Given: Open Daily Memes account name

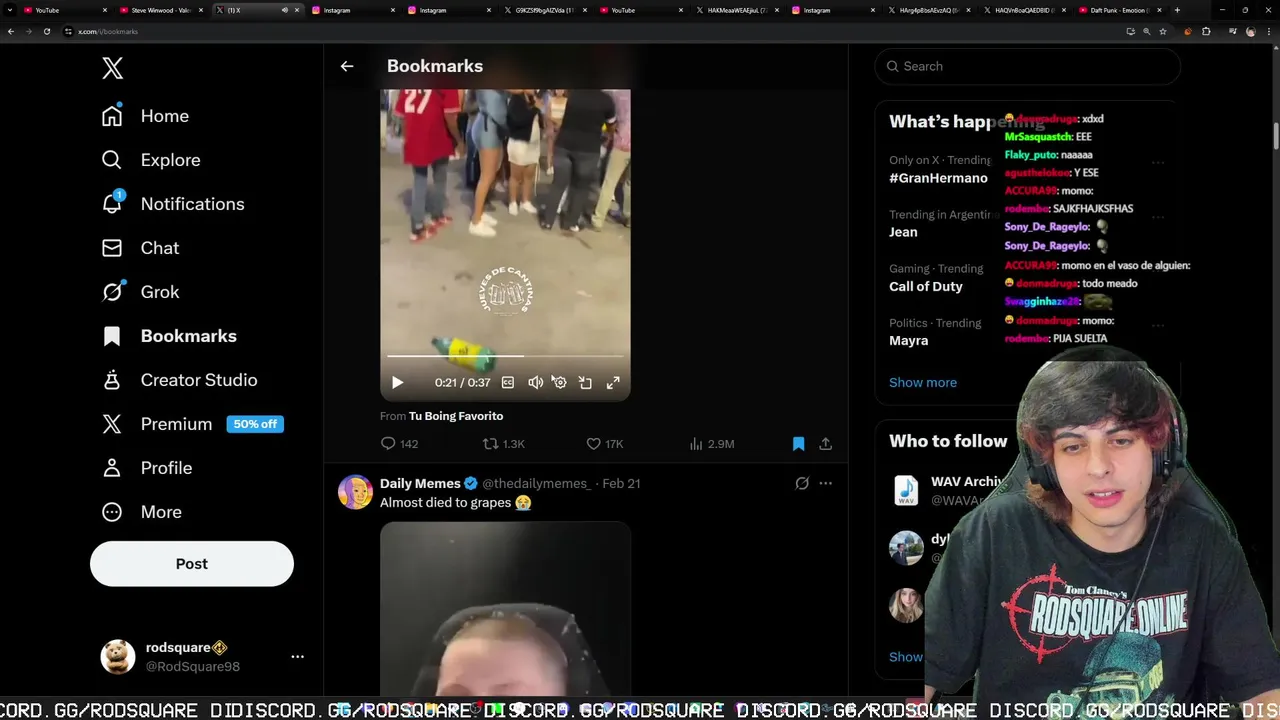Looking at the screenshot, I should pyautogui.click(x=420, y=483).
